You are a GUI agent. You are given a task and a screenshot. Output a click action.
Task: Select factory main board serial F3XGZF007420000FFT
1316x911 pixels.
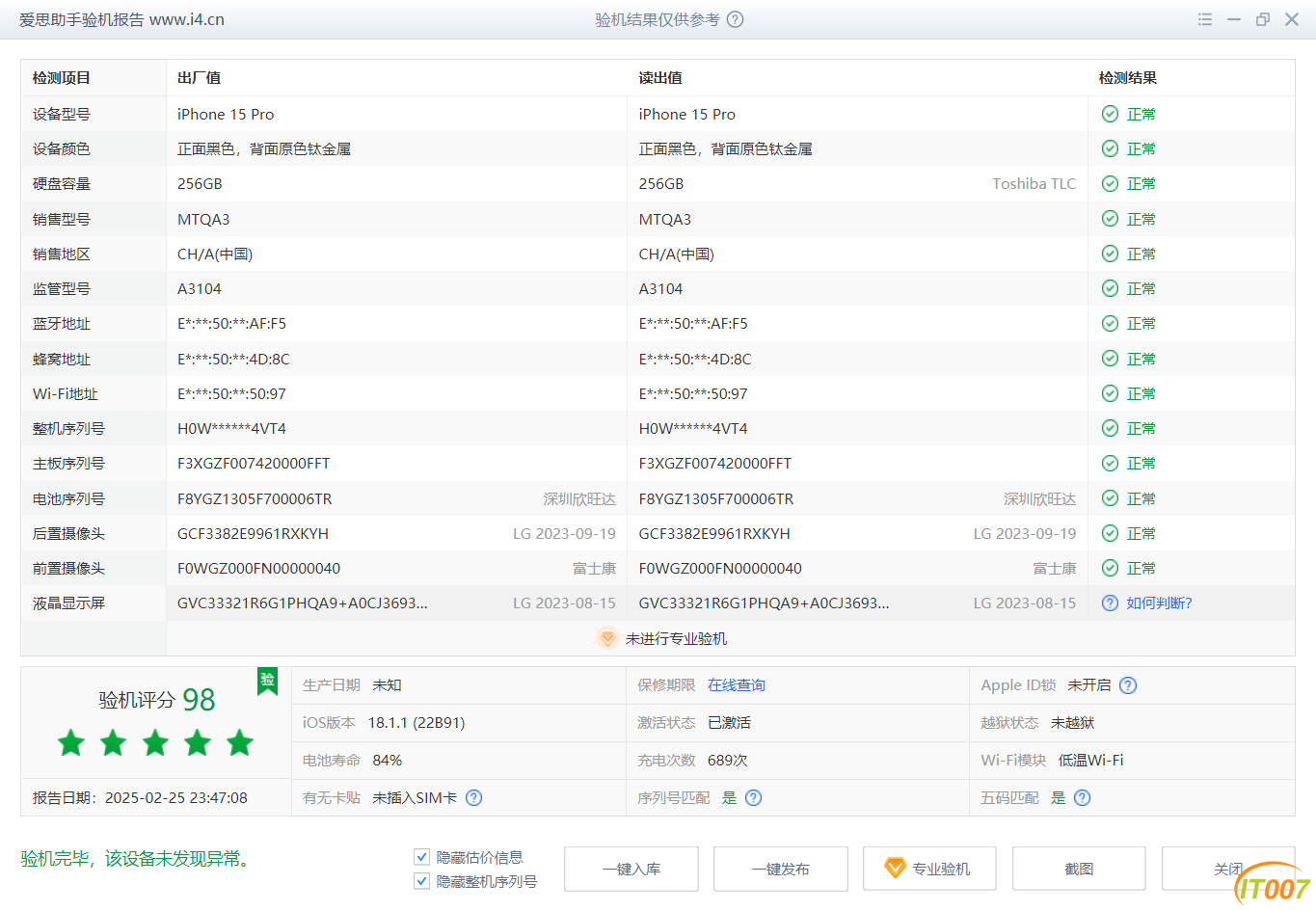coord(254,463)
